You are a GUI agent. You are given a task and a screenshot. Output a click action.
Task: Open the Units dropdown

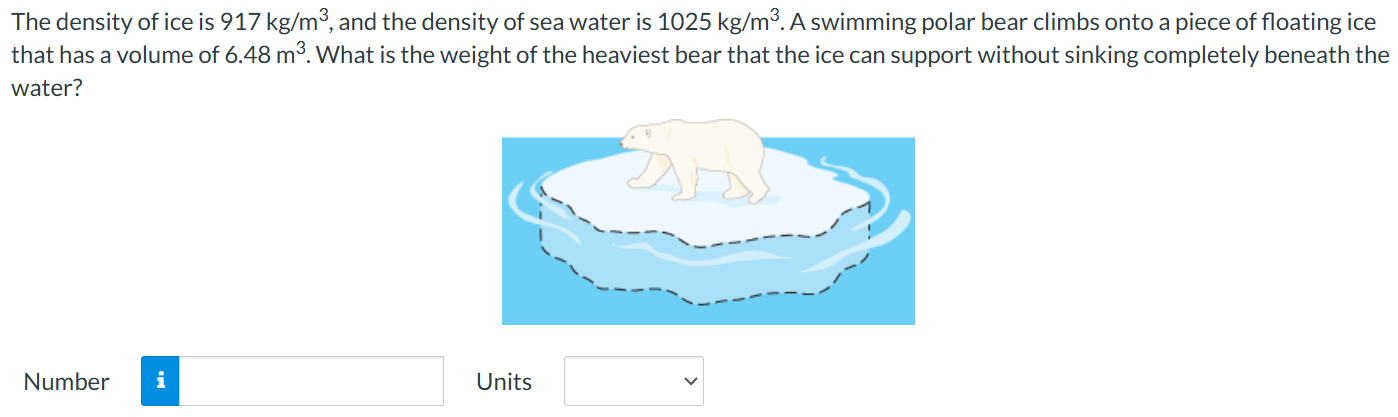tap(634, 381)
